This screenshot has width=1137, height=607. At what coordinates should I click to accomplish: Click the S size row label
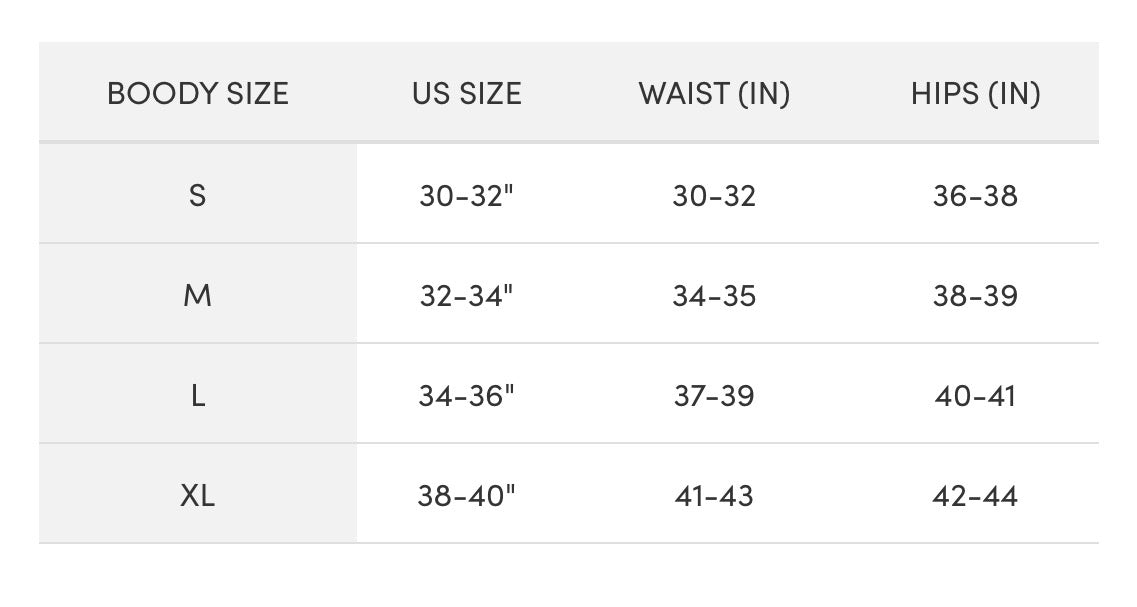(x=198, y=195)
